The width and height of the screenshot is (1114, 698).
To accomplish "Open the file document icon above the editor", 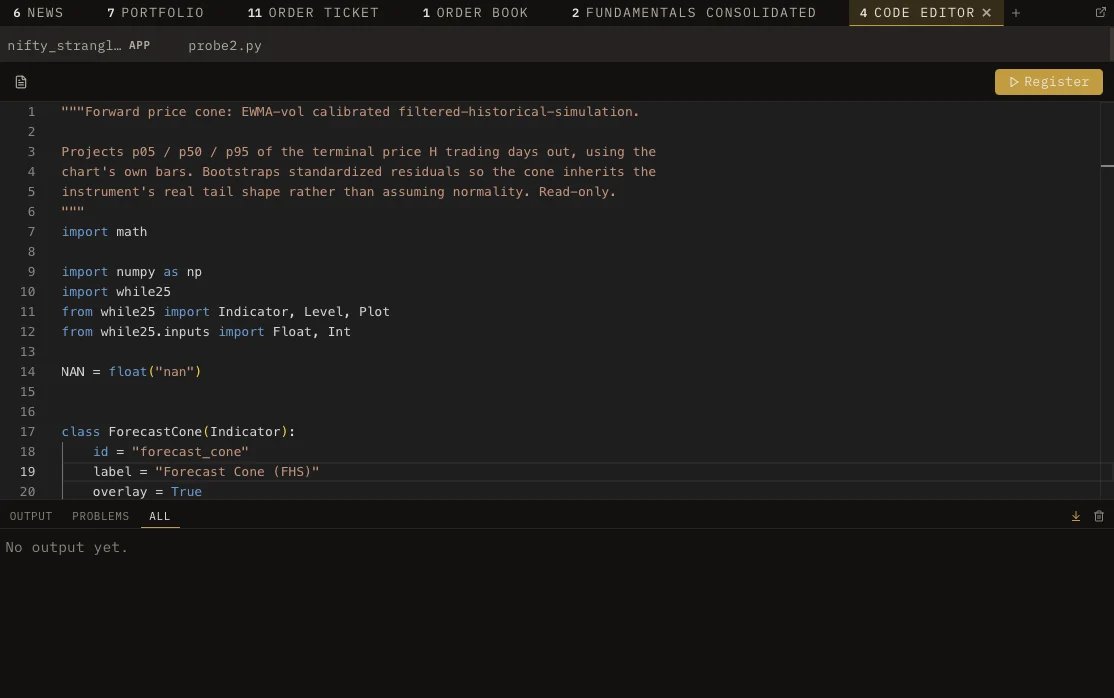I will 21,82.
